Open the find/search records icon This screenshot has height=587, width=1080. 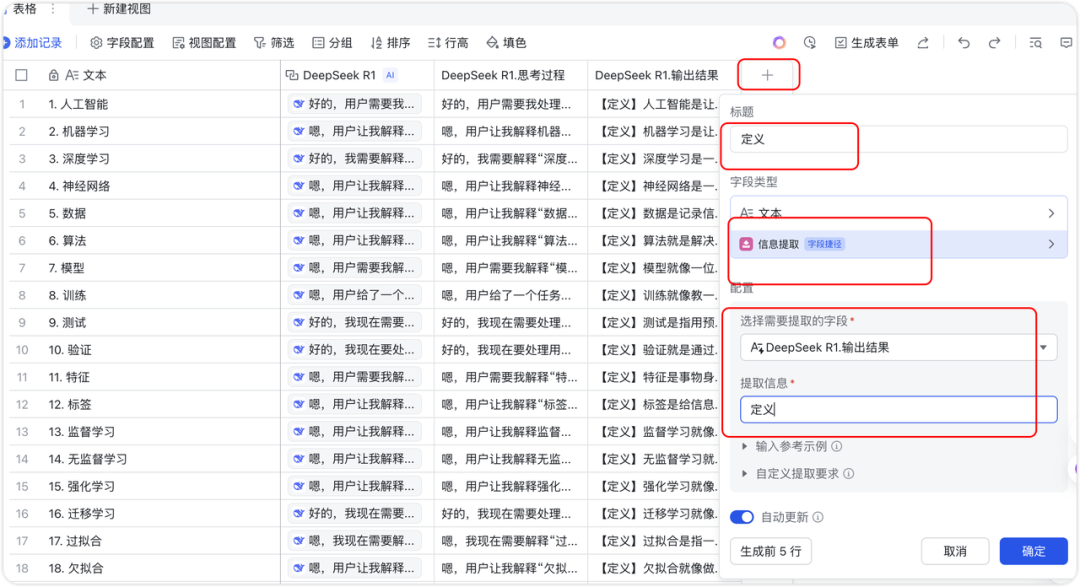1035,43
